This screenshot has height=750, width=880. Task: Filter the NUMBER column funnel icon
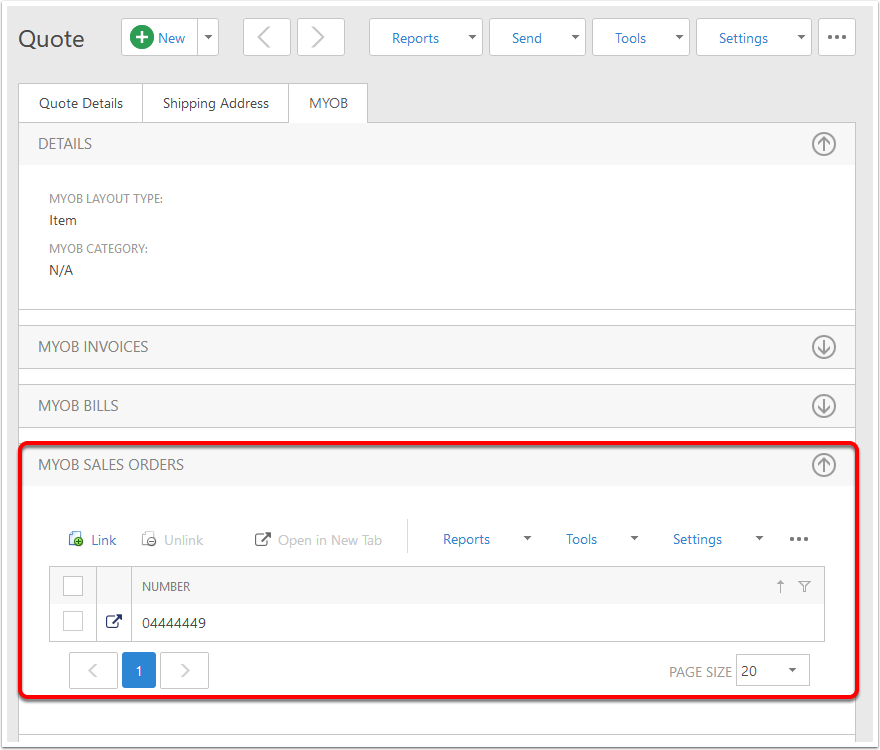804,587
